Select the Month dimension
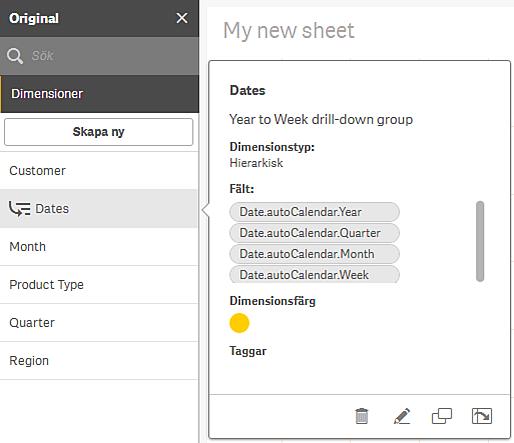 coord(99,247)
